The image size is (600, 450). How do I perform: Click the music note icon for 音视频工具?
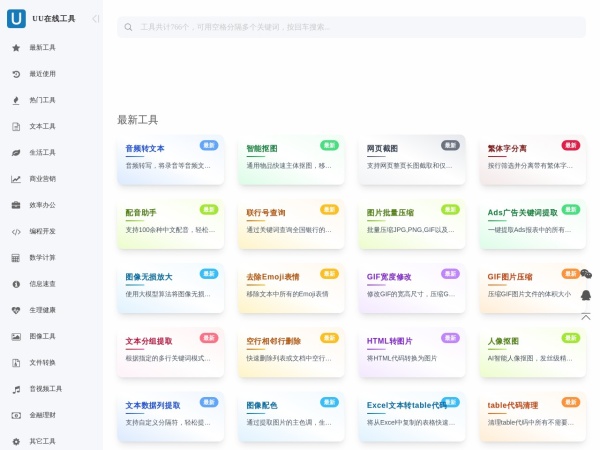(16, 389)
